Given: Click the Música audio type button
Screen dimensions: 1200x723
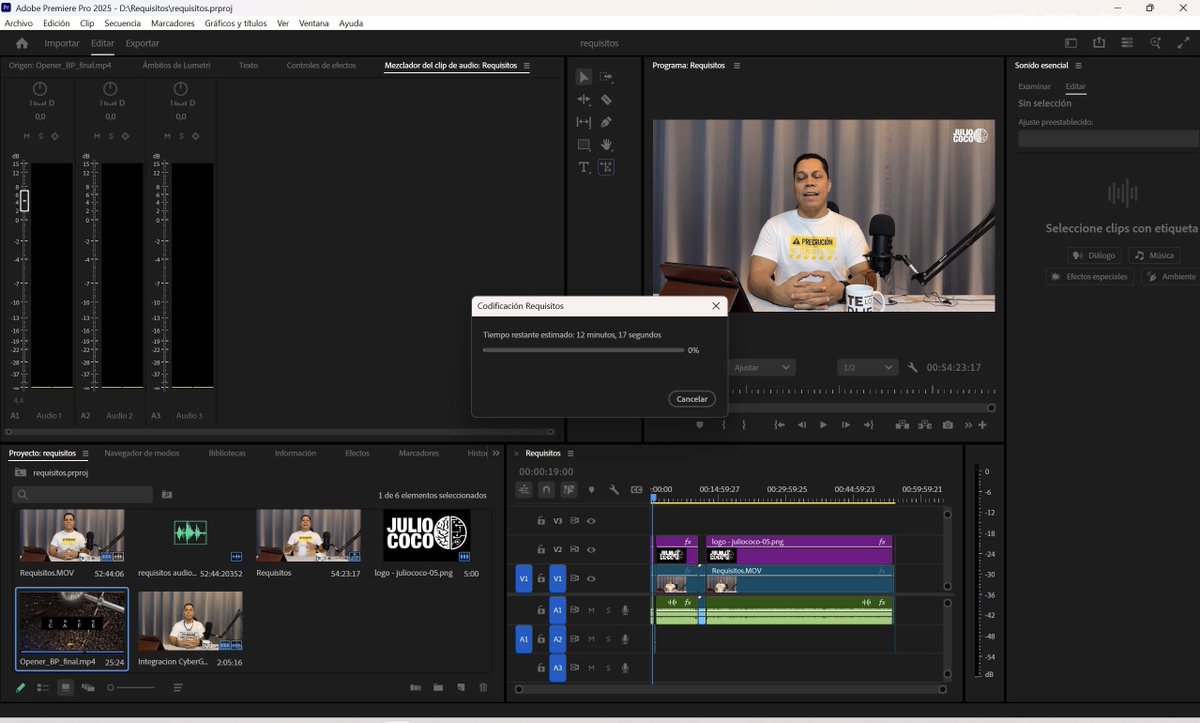Looking at the screenshot, I should [x=1154, y=255].
